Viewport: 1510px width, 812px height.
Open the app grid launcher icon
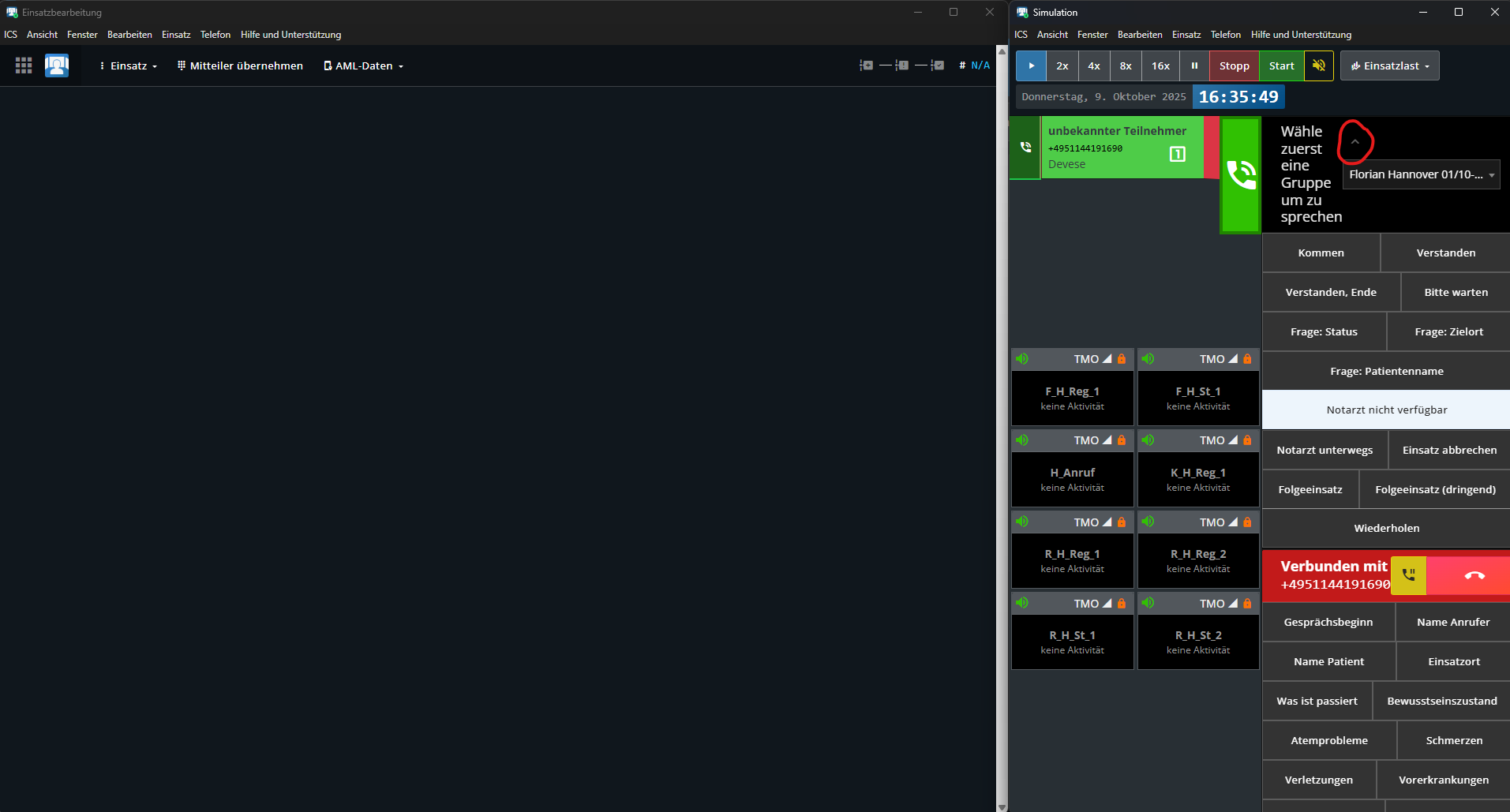tap(24, 65)
